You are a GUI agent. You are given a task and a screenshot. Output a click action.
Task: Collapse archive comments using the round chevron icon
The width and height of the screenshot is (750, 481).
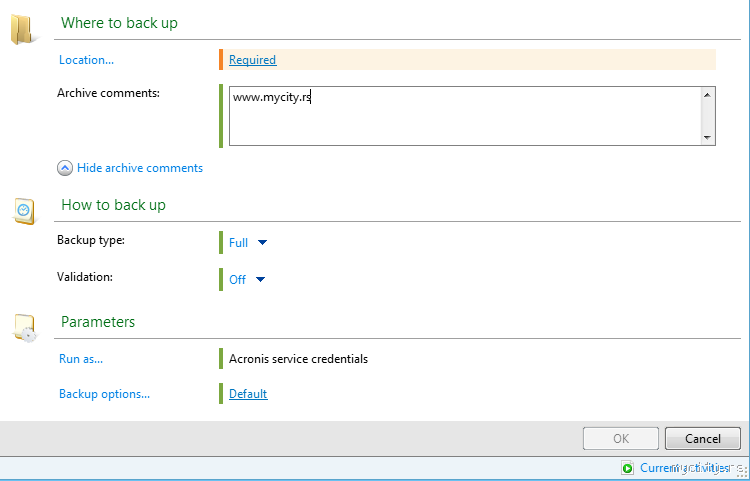[x=65, y=168]
